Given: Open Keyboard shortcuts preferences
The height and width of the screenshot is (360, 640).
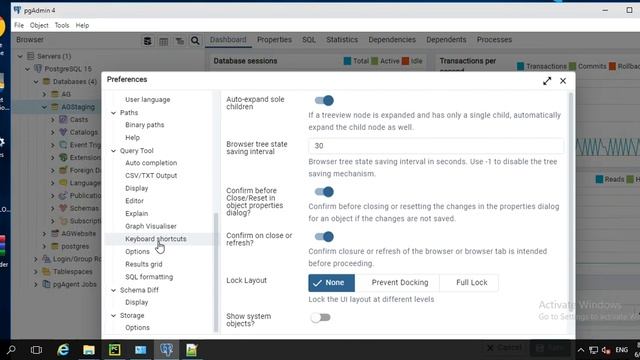Looking at the screenshot, I should pyautogui.click(x=156, y=239).
